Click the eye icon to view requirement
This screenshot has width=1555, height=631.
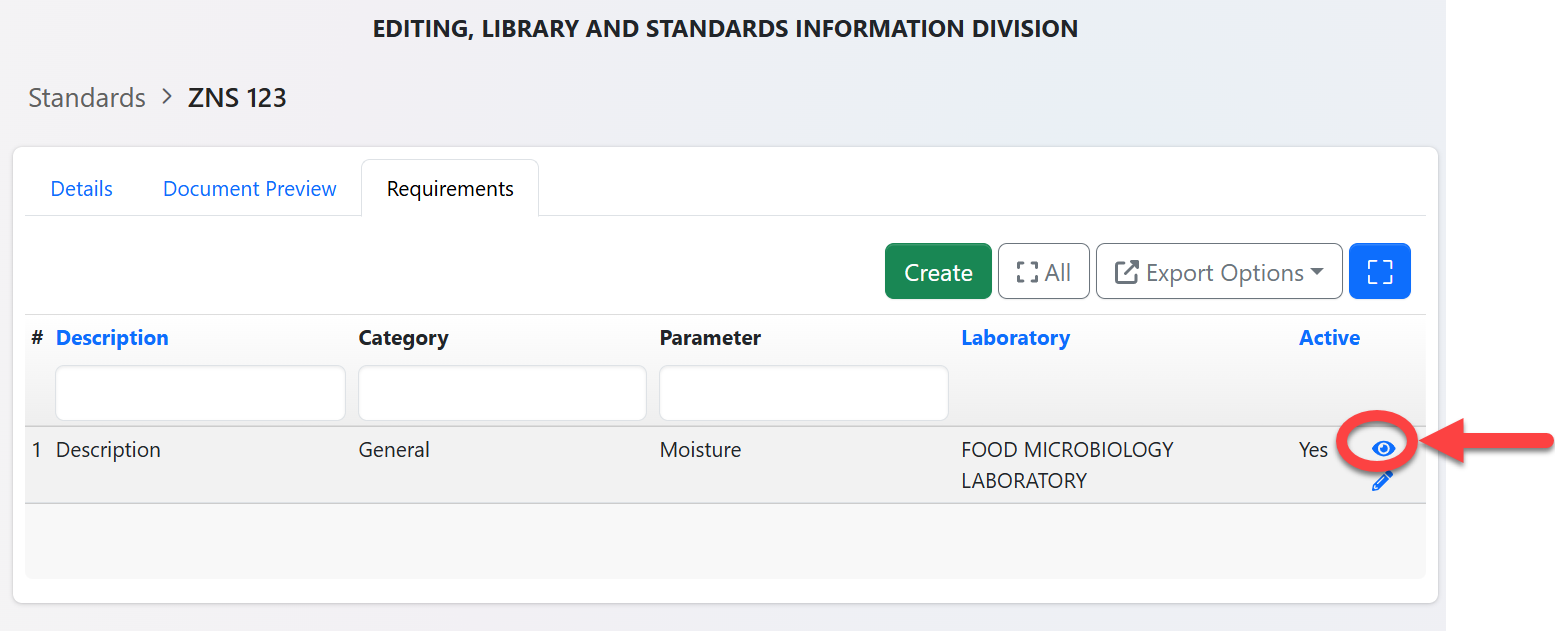(1383, 449)
